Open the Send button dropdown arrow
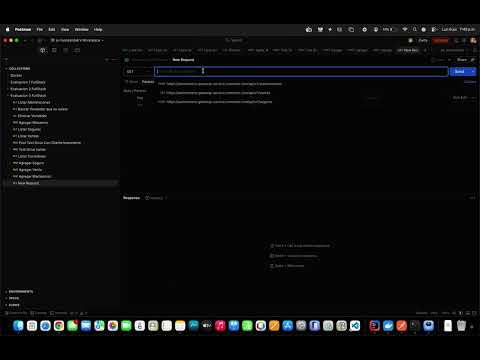 pos(473,71)
